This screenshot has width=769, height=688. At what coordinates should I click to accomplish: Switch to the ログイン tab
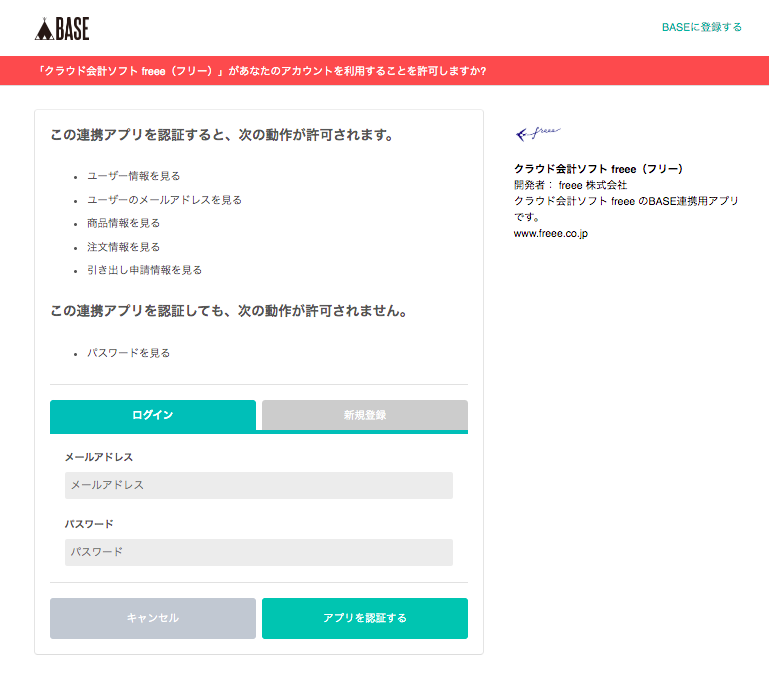[x=153, y=415]
